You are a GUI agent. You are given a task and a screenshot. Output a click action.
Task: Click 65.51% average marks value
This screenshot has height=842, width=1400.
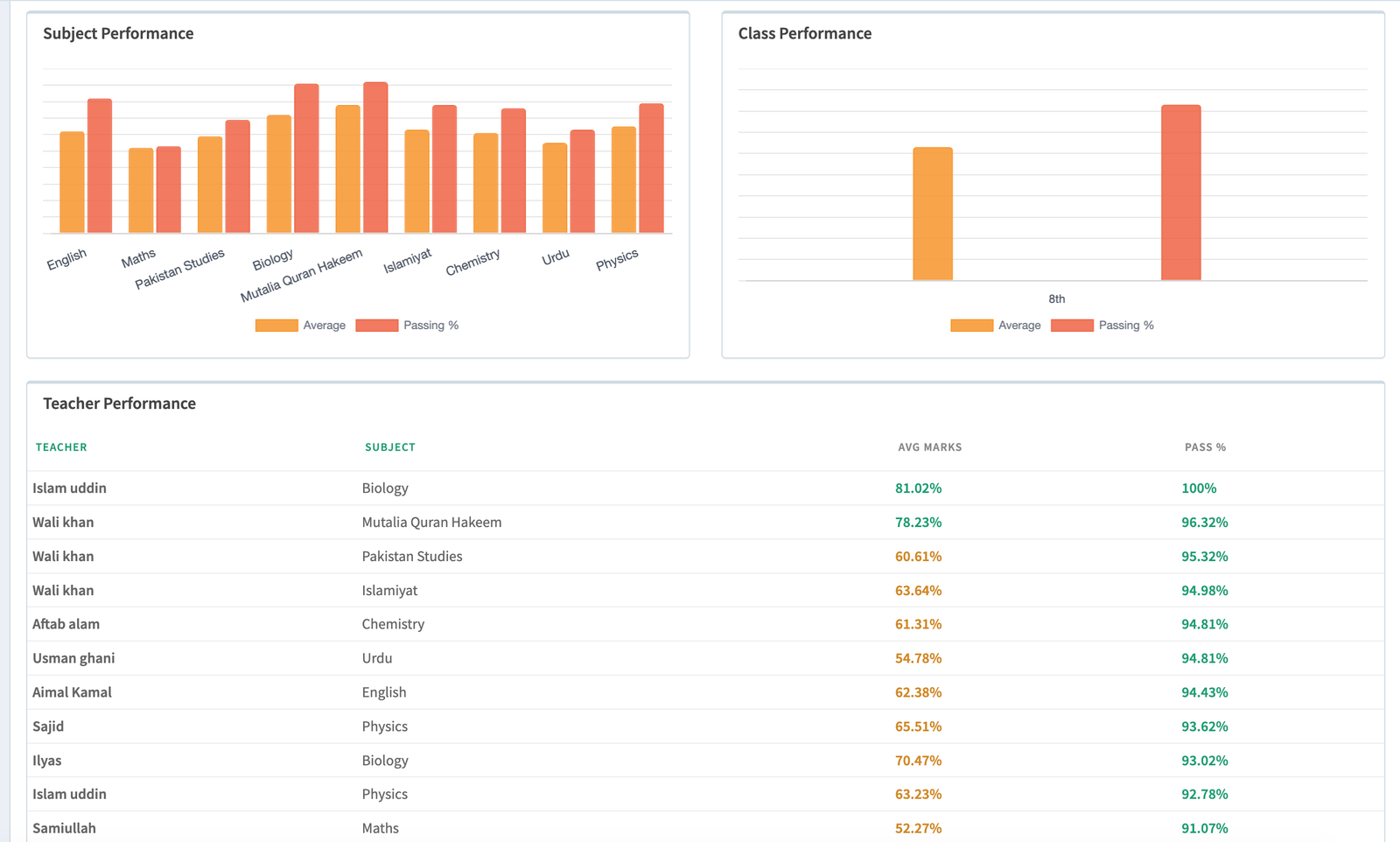pyautogui.click(x=919, y=726)
